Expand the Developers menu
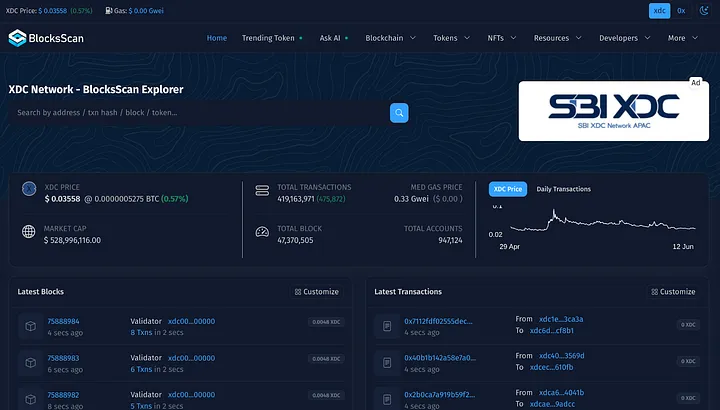 click(x=624, y=38)
